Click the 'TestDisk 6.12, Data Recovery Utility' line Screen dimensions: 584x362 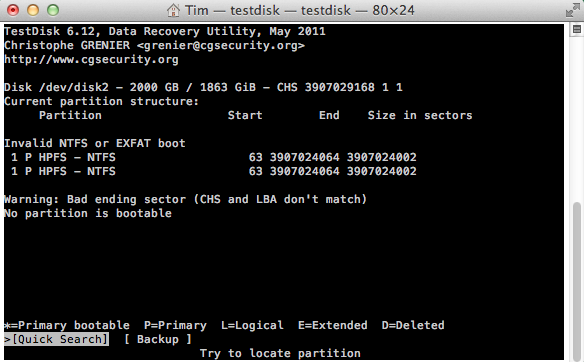[165, 31]
